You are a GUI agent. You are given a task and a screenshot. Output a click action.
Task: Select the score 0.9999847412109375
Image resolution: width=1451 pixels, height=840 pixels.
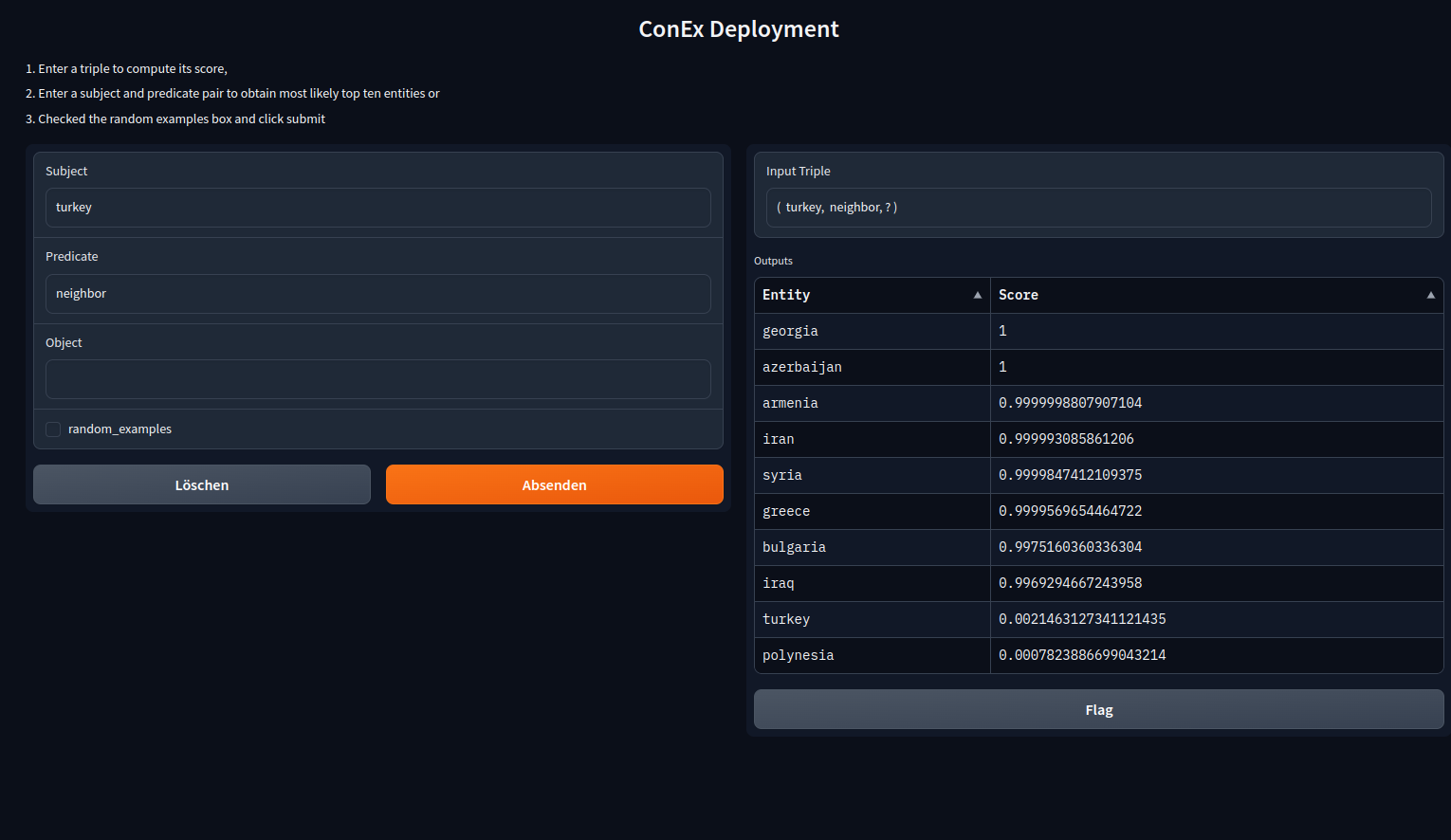click(1217, 475)
